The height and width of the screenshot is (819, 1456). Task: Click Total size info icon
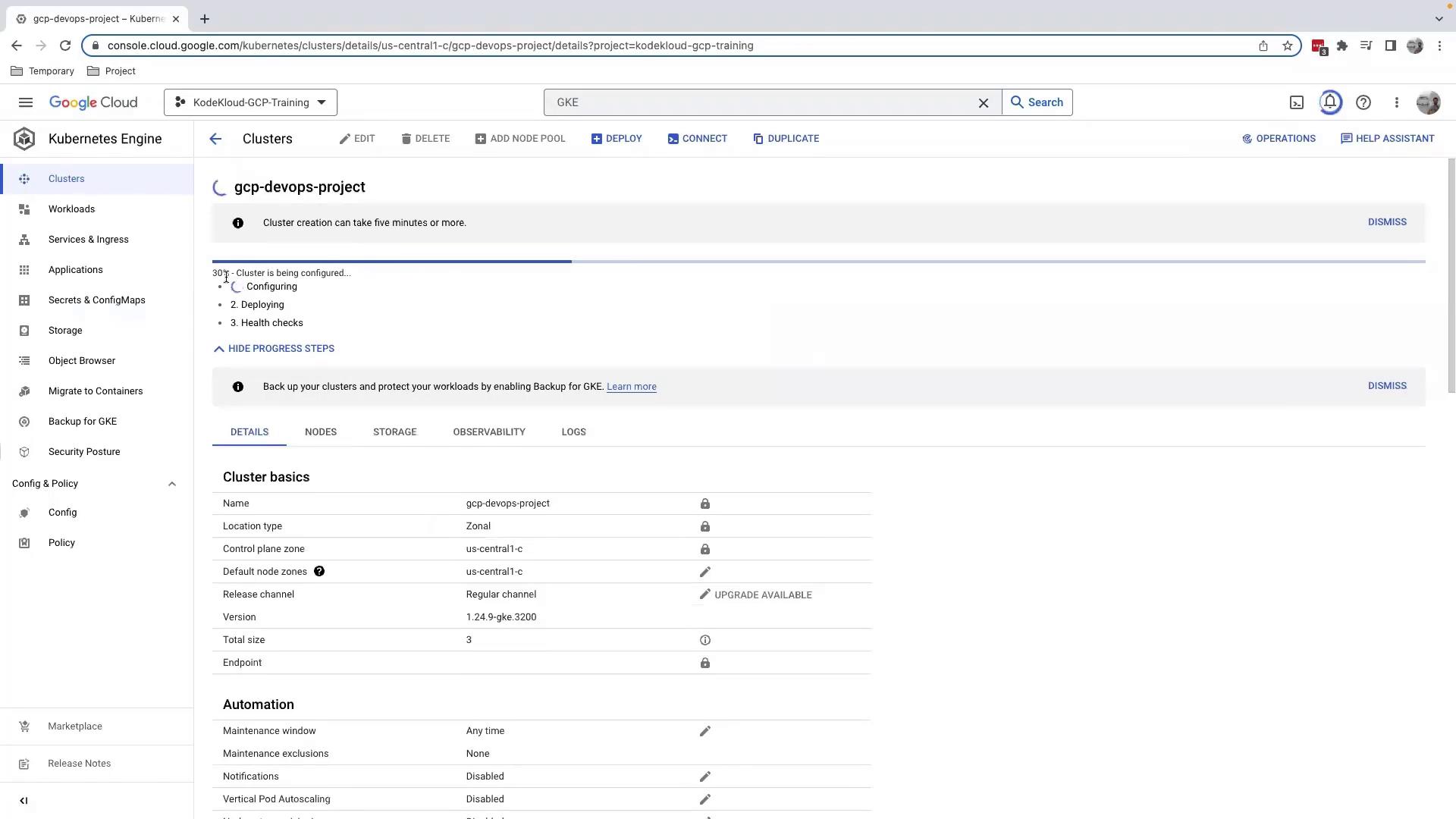click(704, 640)
